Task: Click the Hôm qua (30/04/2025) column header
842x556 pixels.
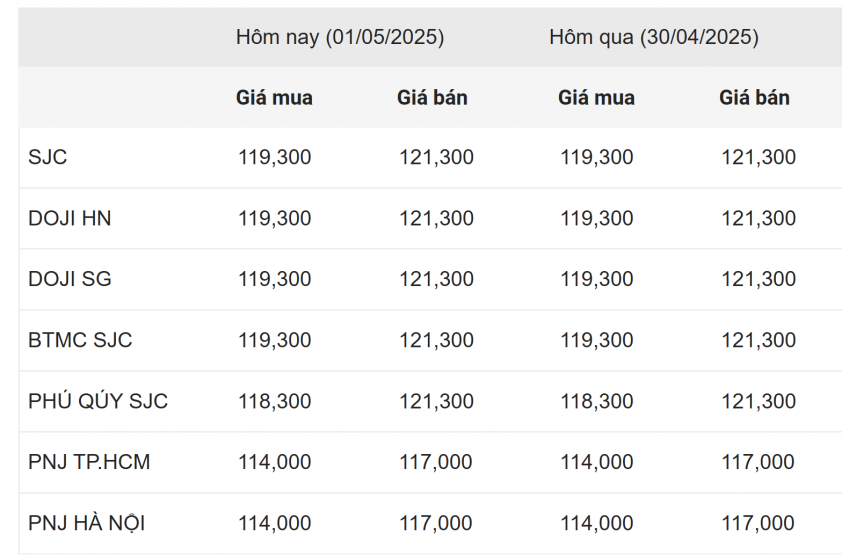Action: [x=654, y=38]
